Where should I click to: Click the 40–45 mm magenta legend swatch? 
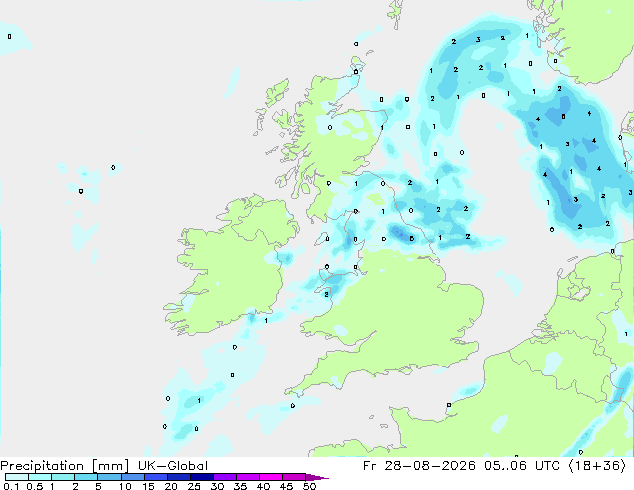271,477
